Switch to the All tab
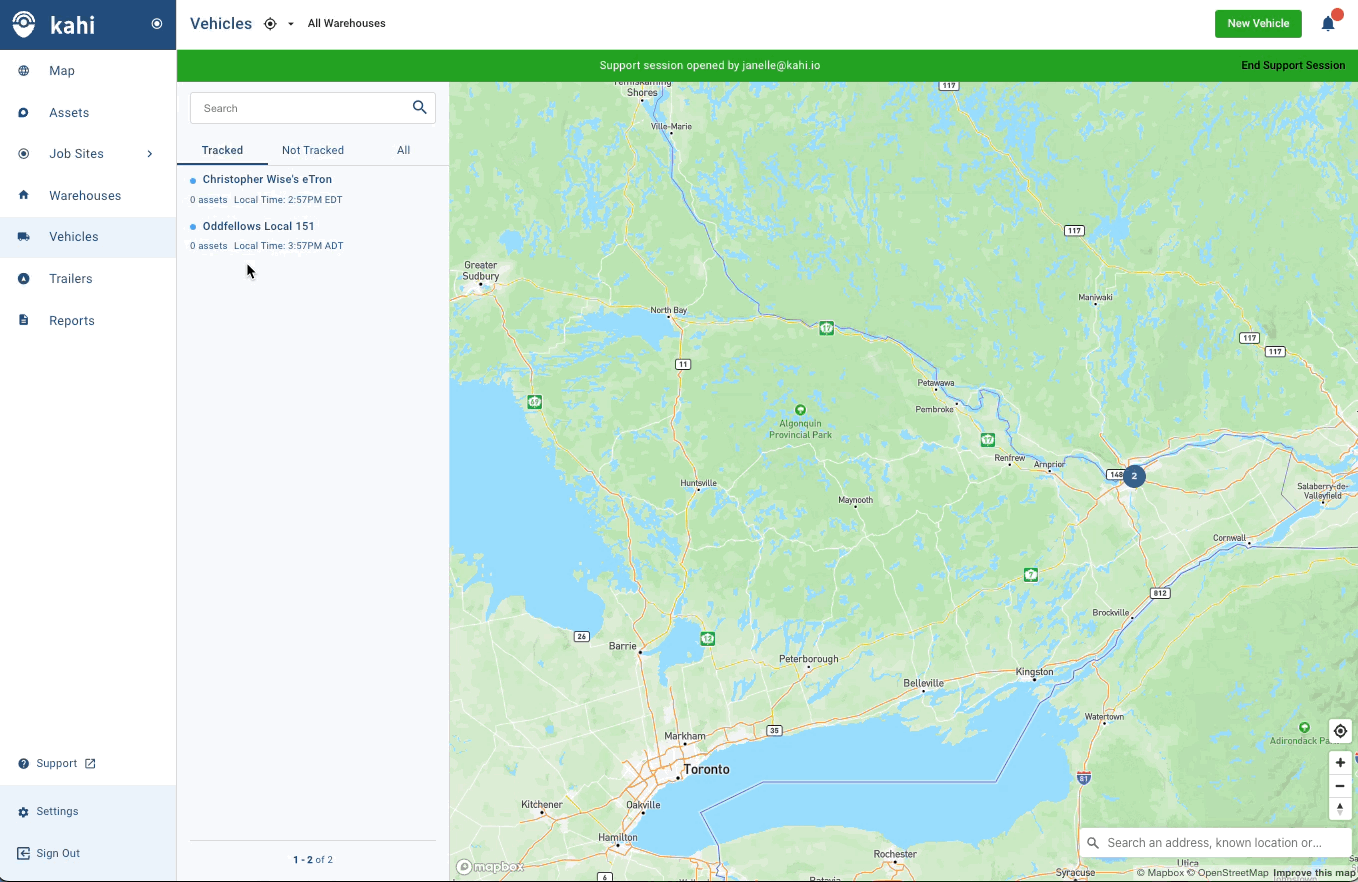The image size is (1358, 882). point(403,150)
